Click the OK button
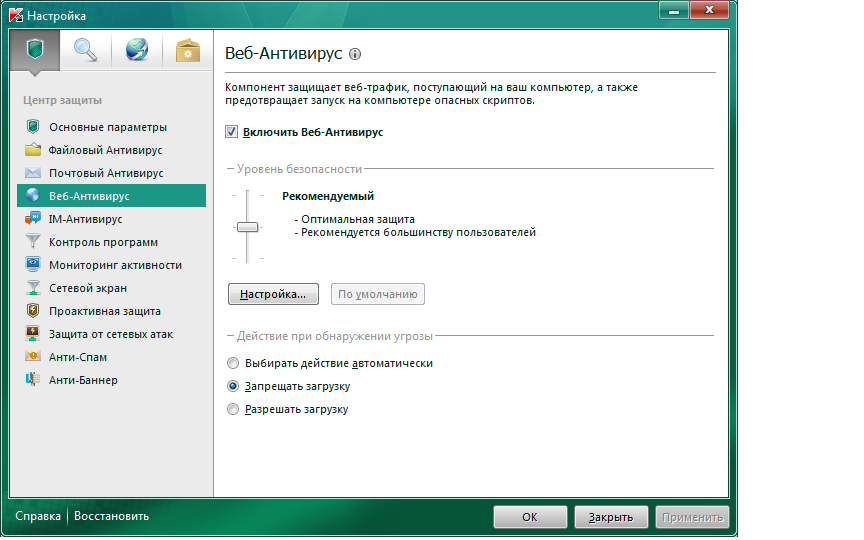The height and width of the screenshot is (540, 864). [x=530, y=517]
